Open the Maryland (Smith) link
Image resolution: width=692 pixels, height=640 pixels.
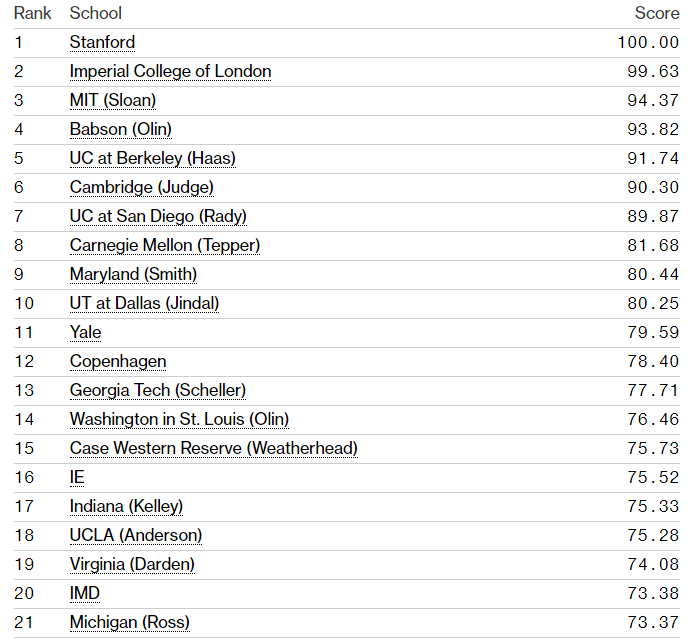[133, 275]
